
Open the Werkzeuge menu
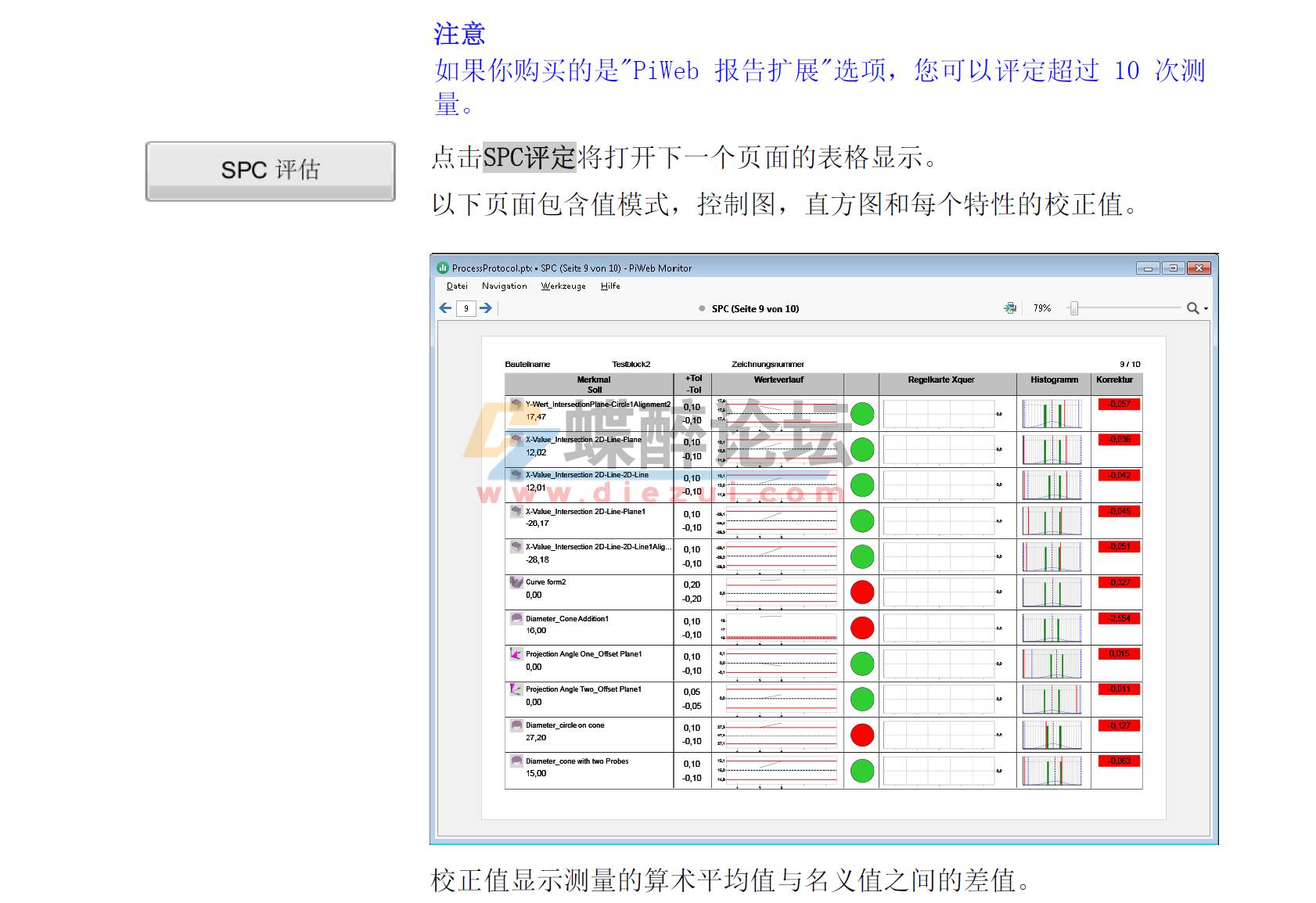(x=563, y=286)
